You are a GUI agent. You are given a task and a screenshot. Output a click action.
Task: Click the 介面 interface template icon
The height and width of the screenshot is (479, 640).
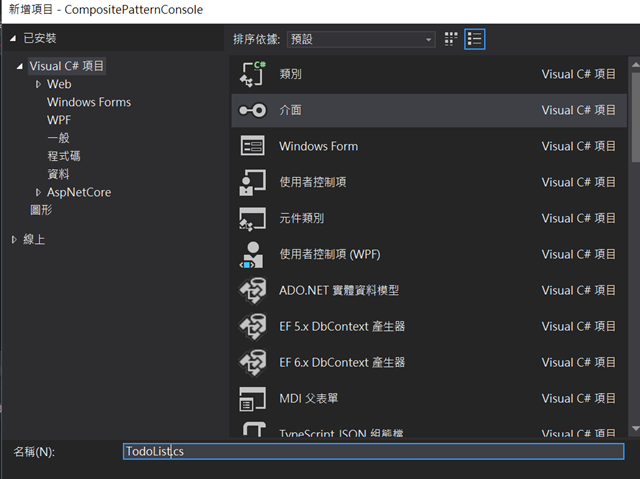[253, 110]
